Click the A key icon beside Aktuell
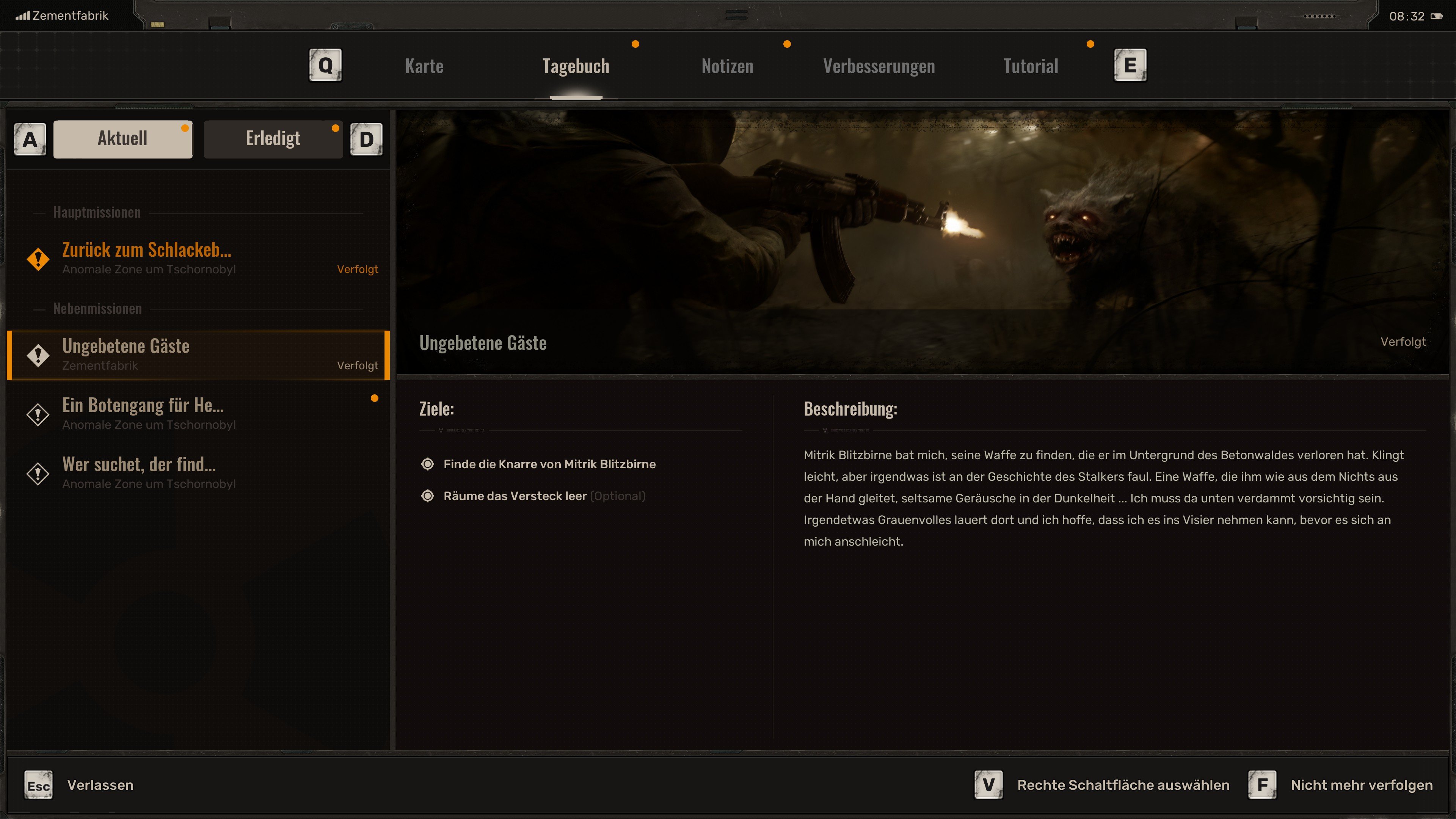 point(30,139)
